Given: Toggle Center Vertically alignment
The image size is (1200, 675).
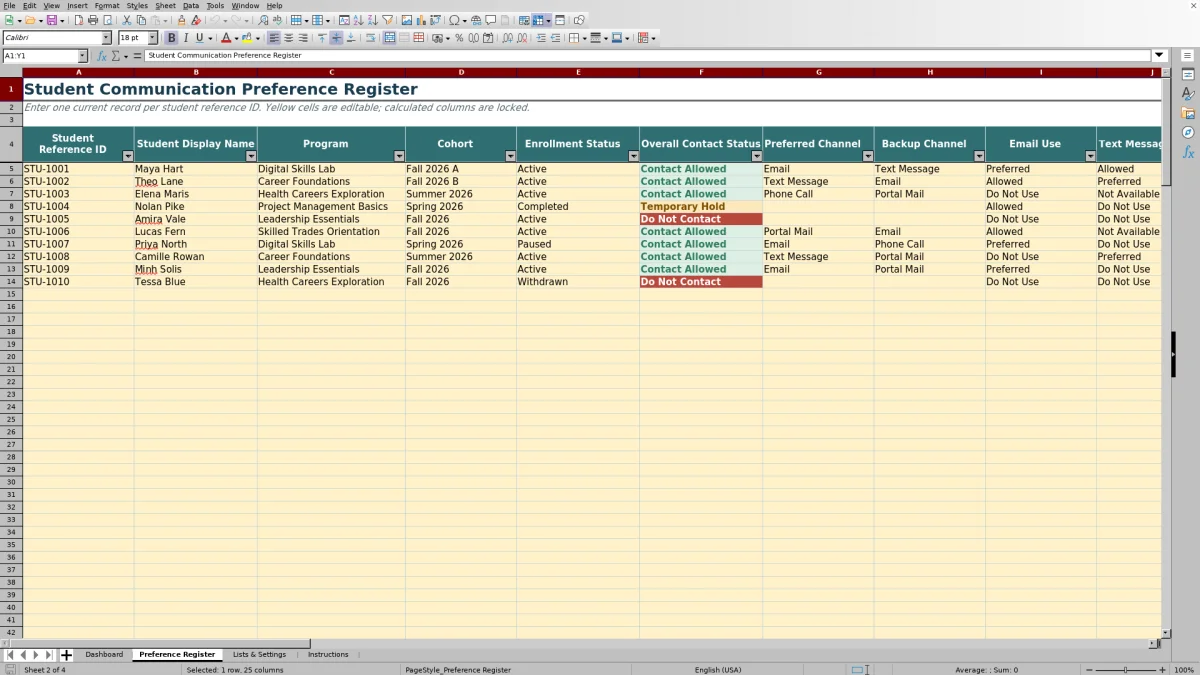Looking at the screenshot, I should click(336, 38).
